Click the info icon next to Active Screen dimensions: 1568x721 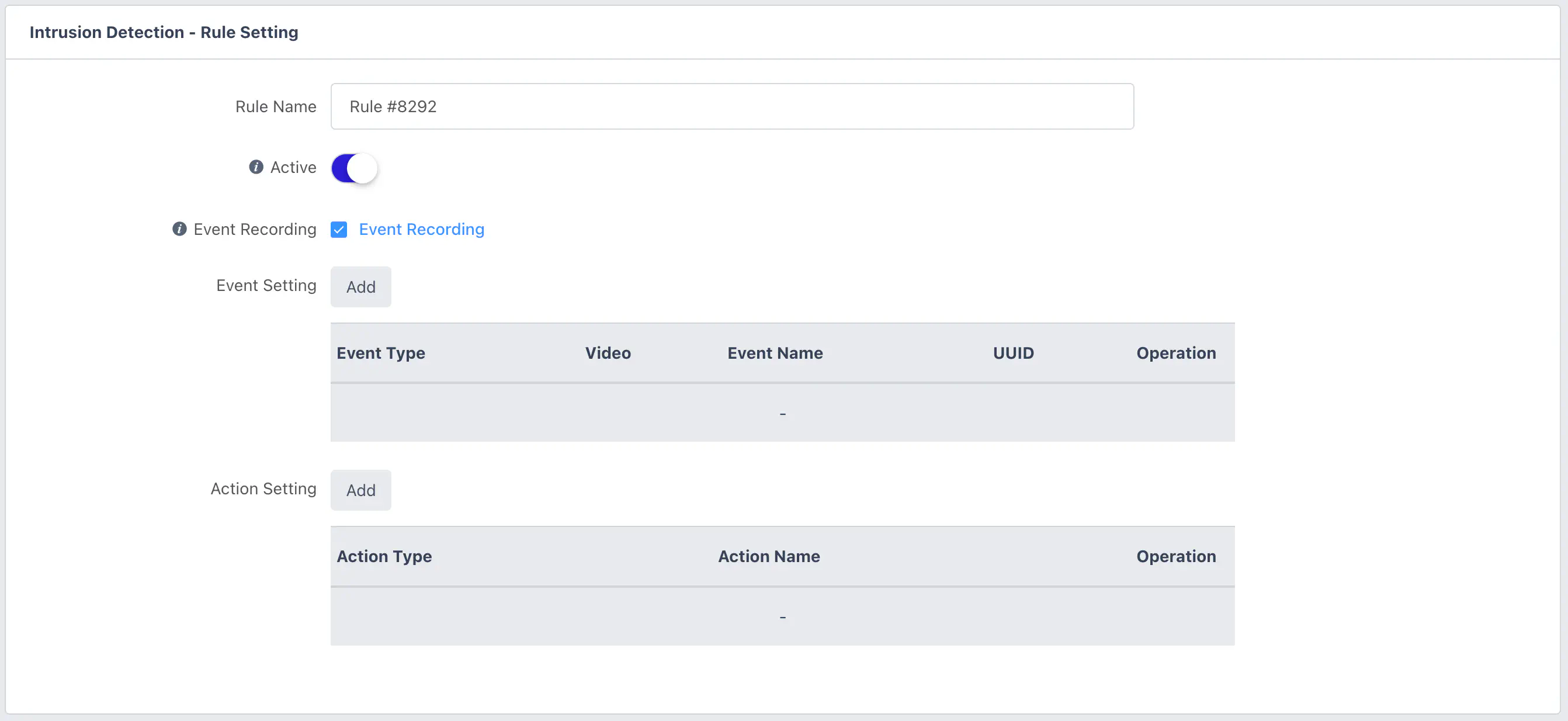tap(256, 167)
